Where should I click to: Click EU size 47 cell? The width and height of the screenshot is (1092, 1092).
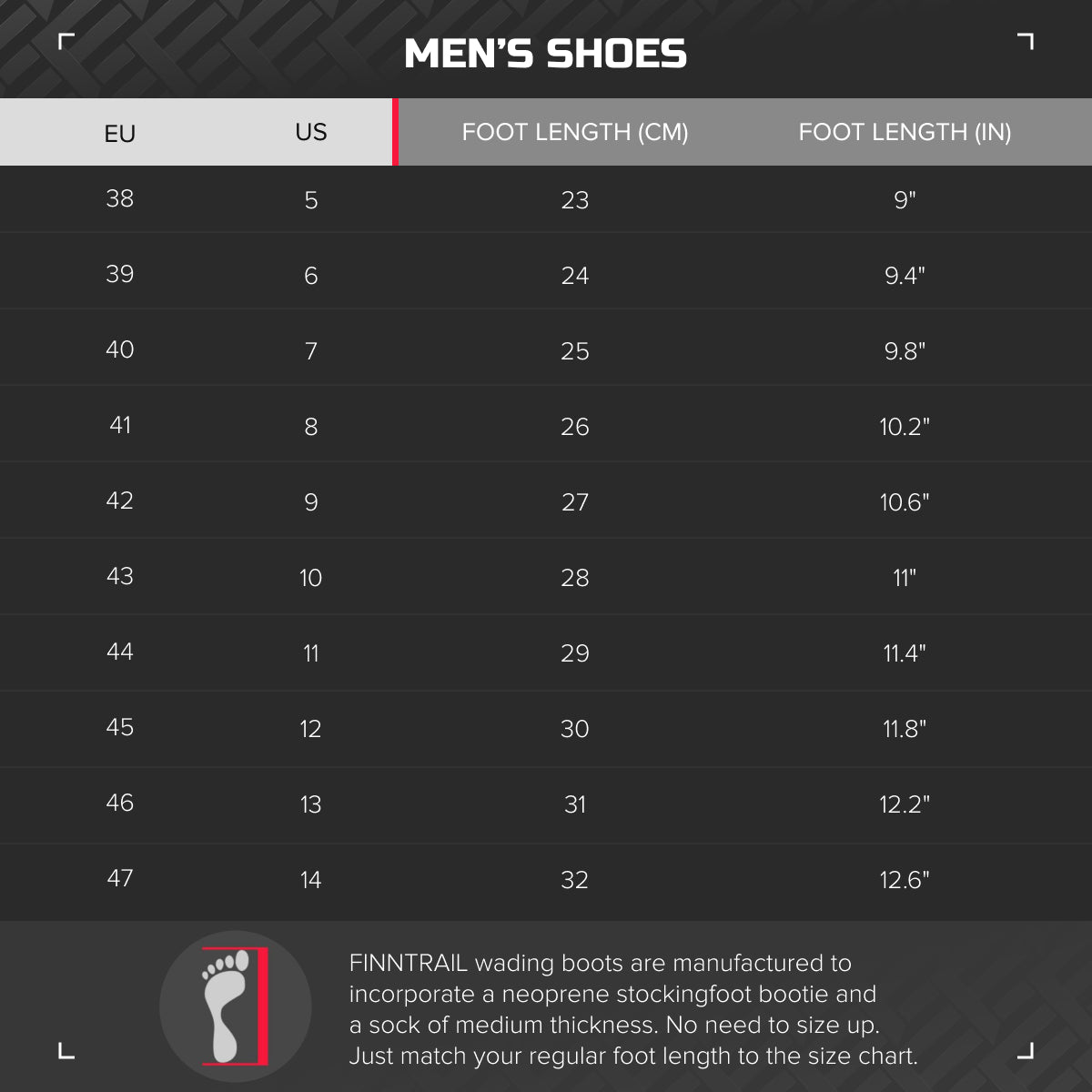pos(120,878)
